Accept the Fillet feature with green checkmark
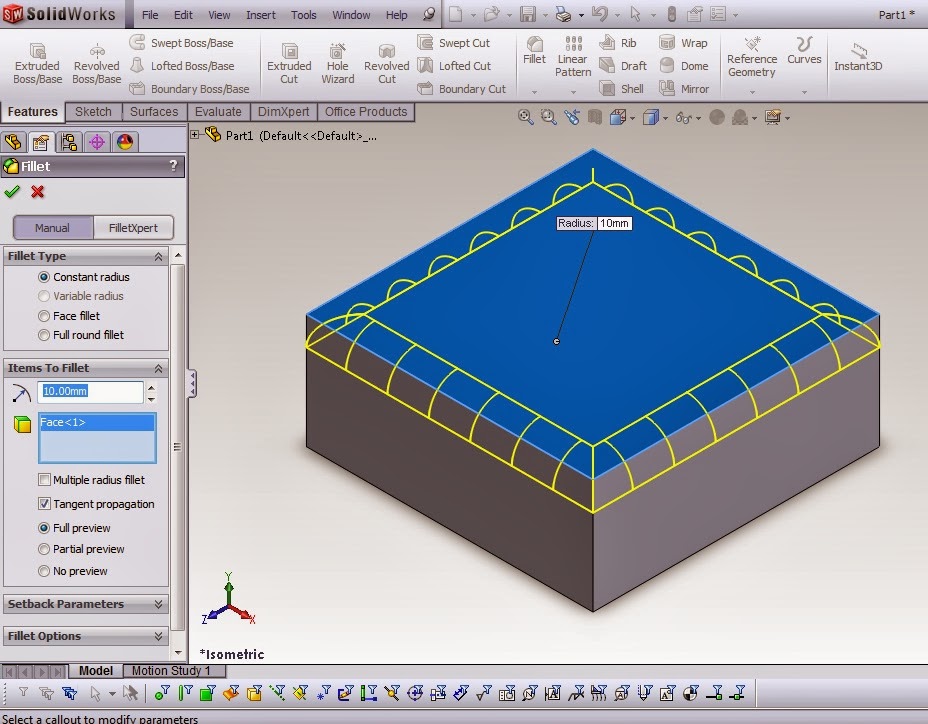 click(x=12, y=191)
